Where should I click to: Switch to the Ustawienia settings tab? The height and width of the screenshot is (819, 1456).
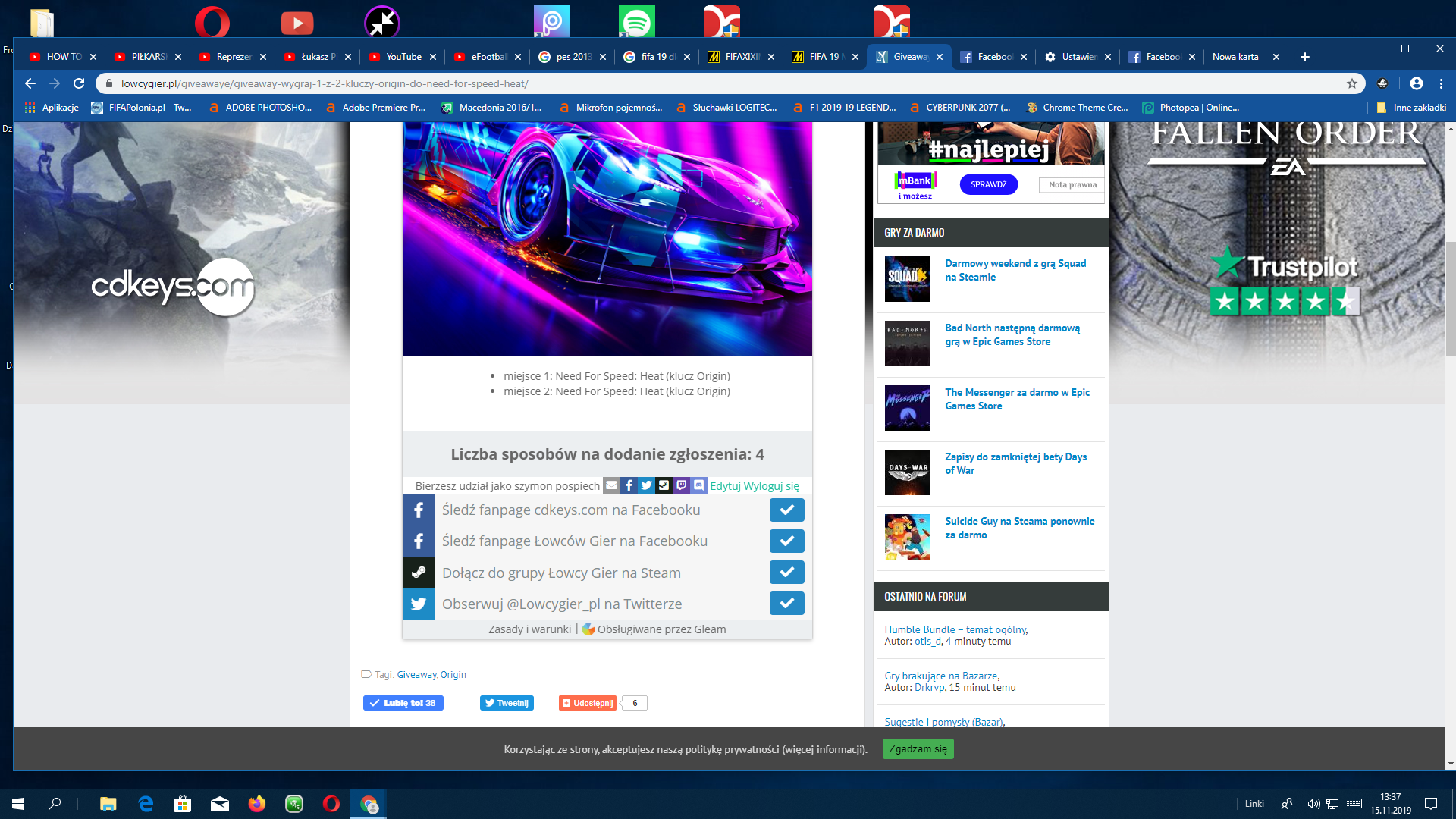click(x=1077, y=57)
